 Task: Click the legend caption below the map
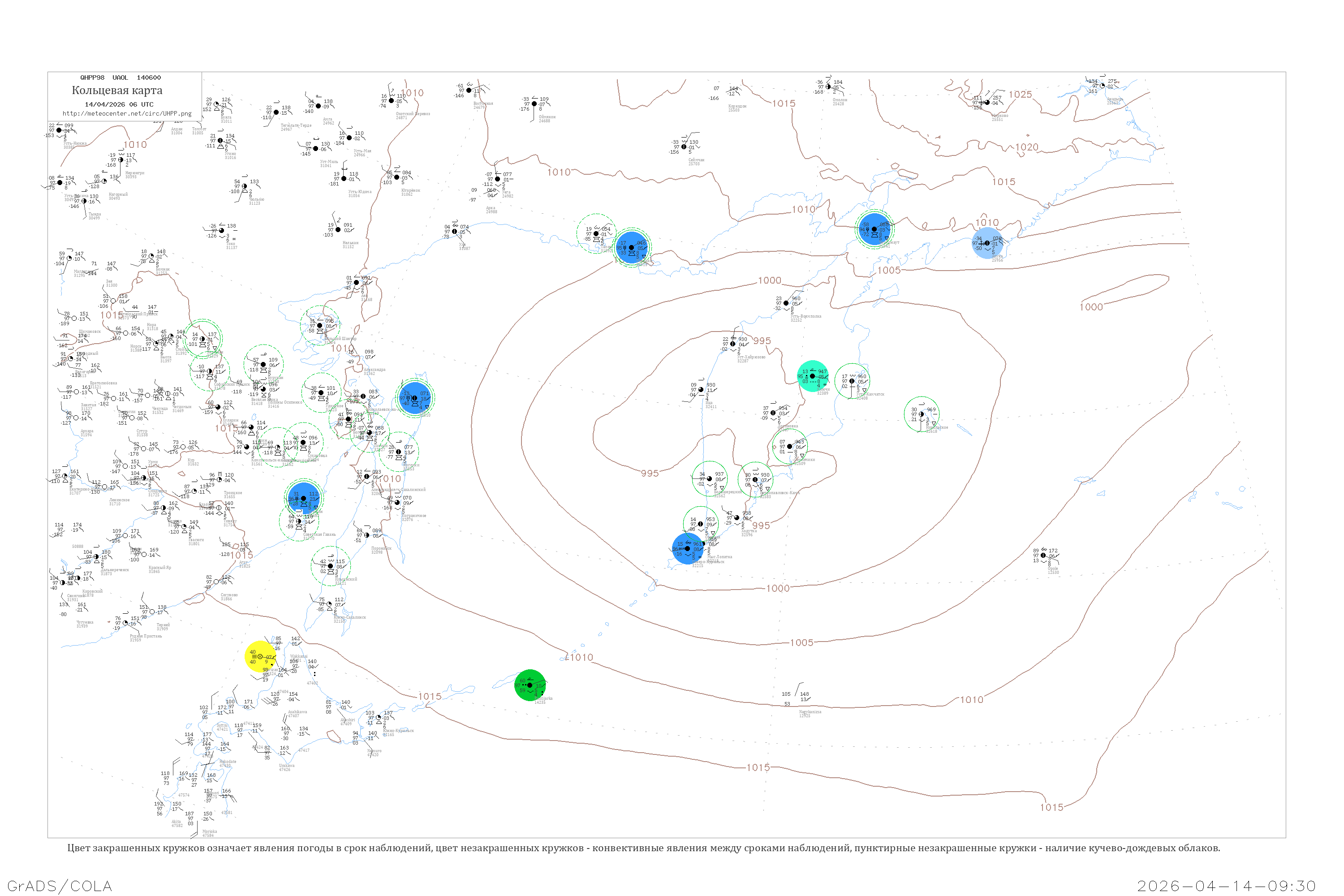(x=643, y=848)
